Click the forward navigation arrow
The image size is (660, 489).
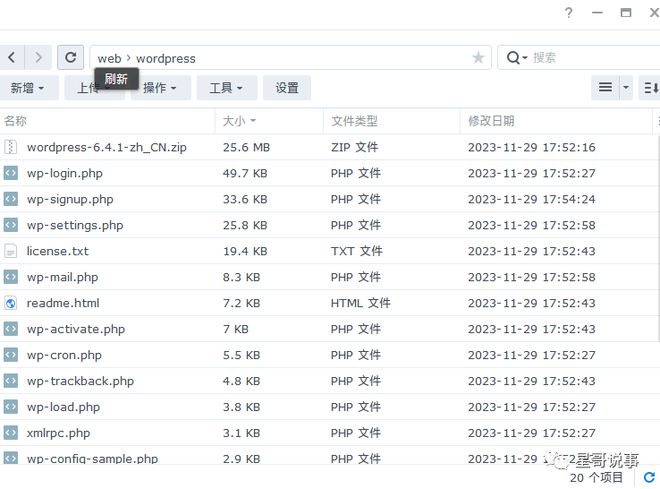(x=39, y=58)
